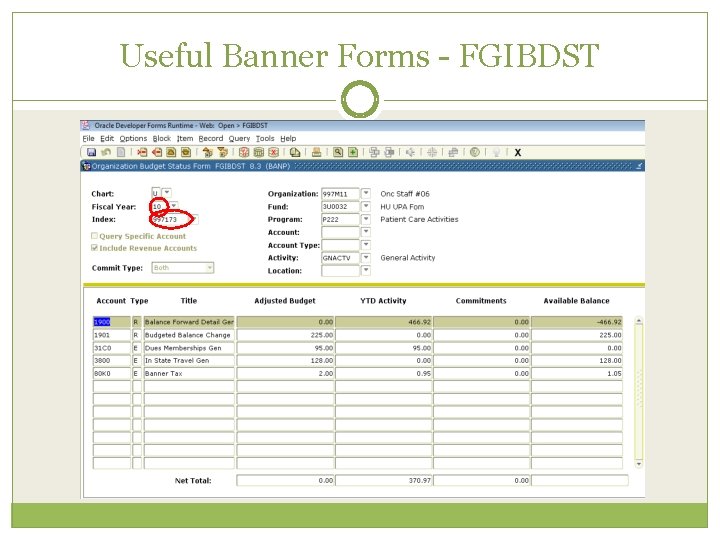Click the Organization field containing 997M11
Image resolution: width=720 pixels, height=540 pixels.
tap(340, 194)
